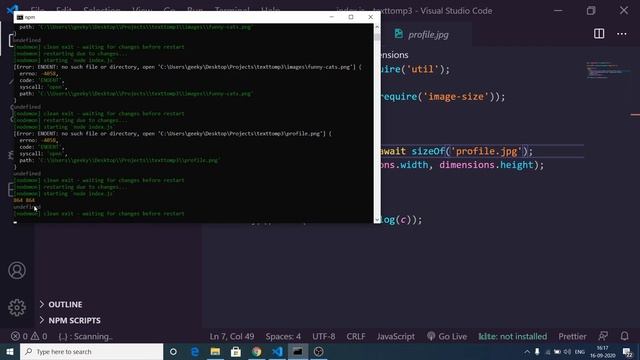Open the OBS Studio taskbar icon
Viewport: 640px width, 360px height.
point(319,351)
